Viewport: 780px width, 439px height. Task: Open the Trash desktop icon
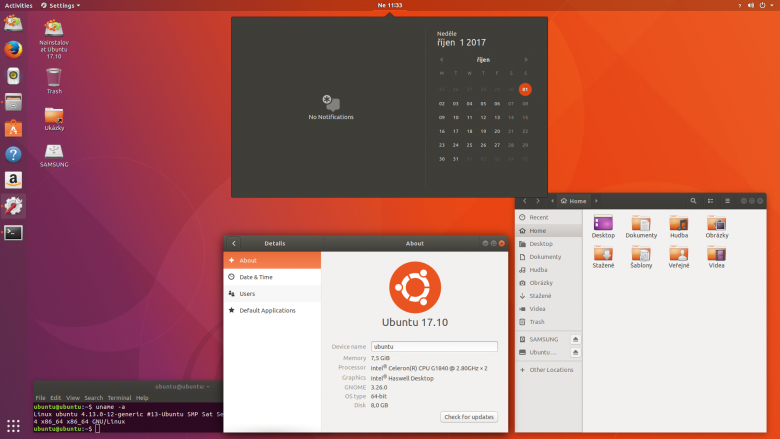pos(54,82)
